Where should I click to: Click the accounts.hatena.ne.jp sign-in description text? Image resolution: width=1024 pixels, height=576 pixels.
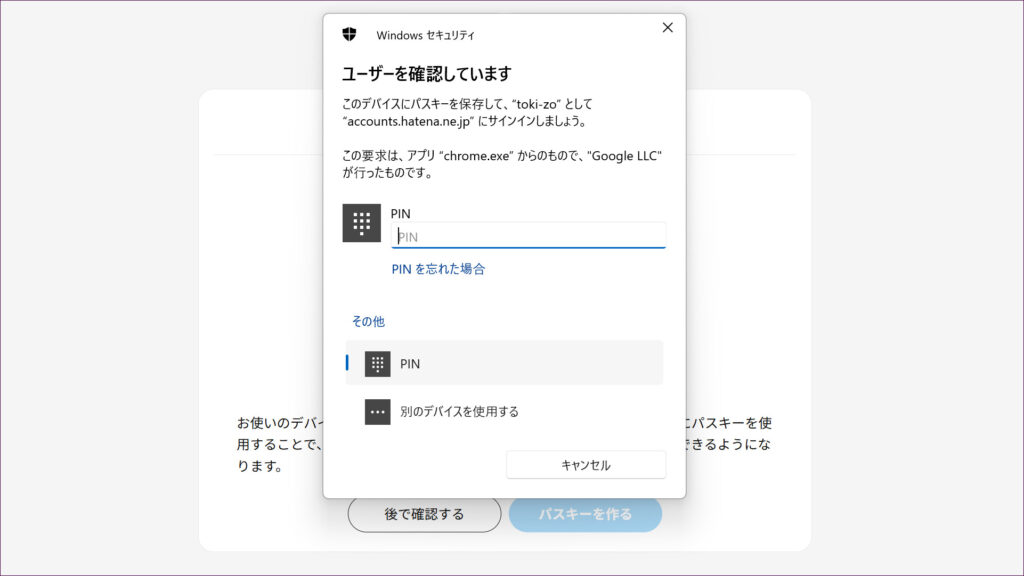pos(465,112)
